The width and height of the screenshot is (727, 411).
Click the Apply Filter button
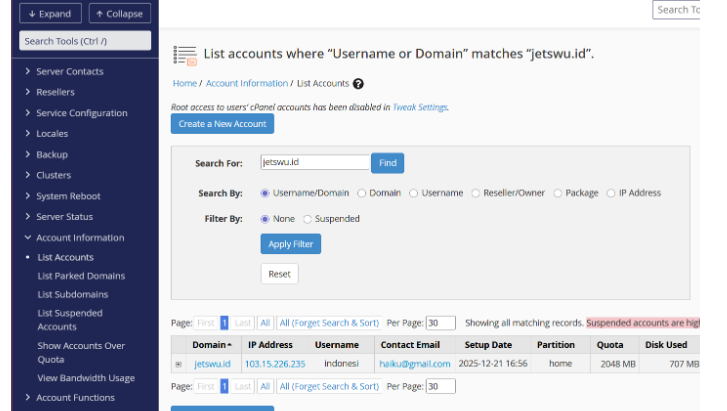291,244
